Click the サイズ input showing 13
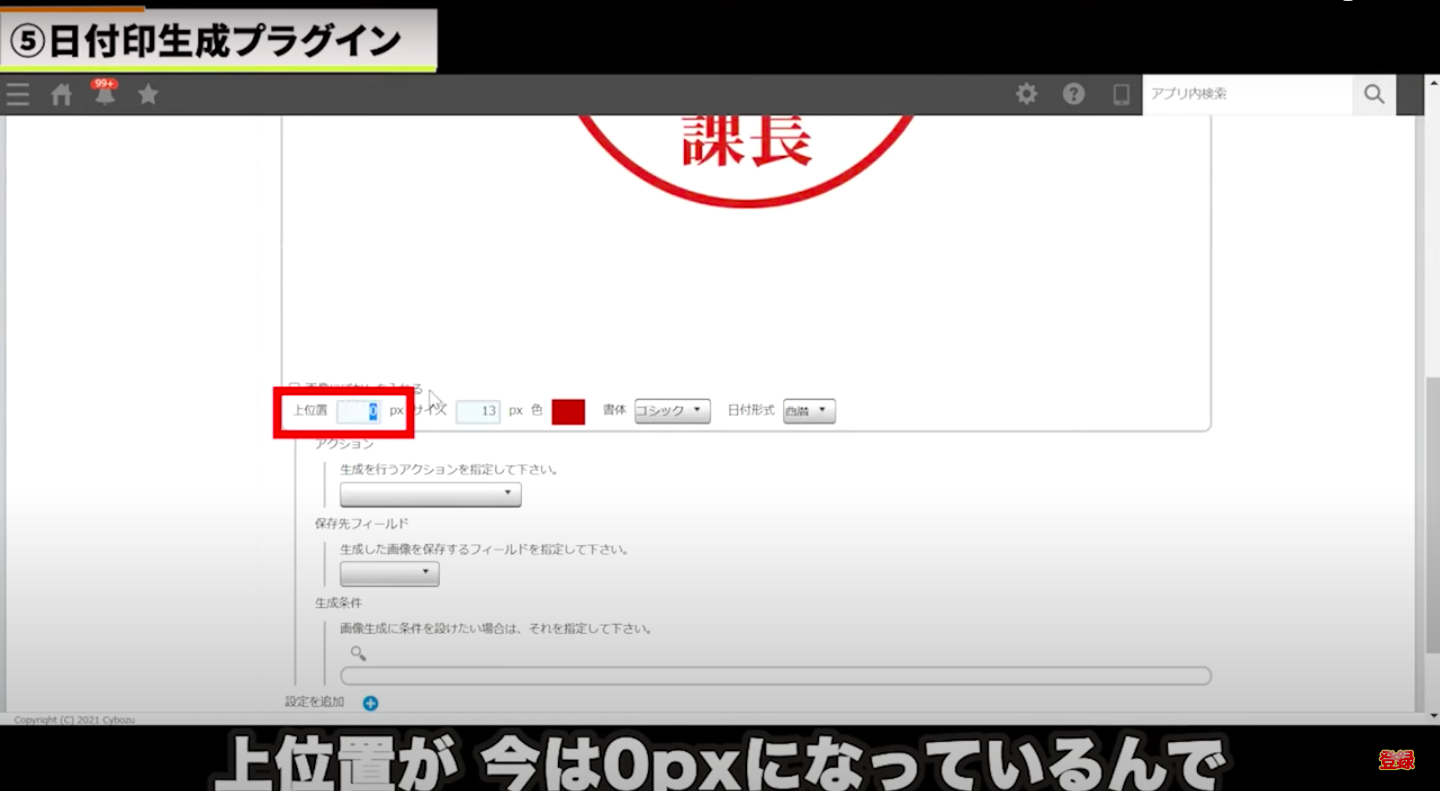Image resolution: width=1440 pixels, height=791 pixels. (477, 411)
